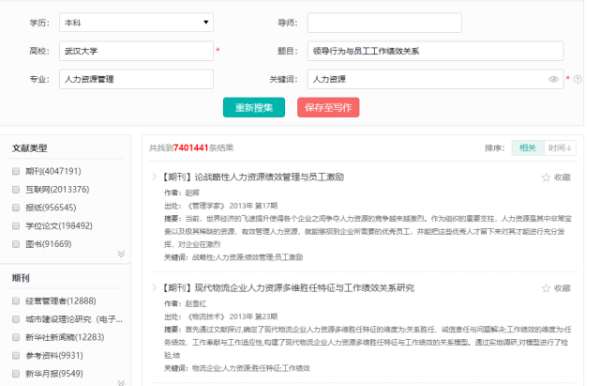The height and width of the screenshot is (386, 600).
Task: Click the help question mark beside 关键词
Action: point(578,79)
